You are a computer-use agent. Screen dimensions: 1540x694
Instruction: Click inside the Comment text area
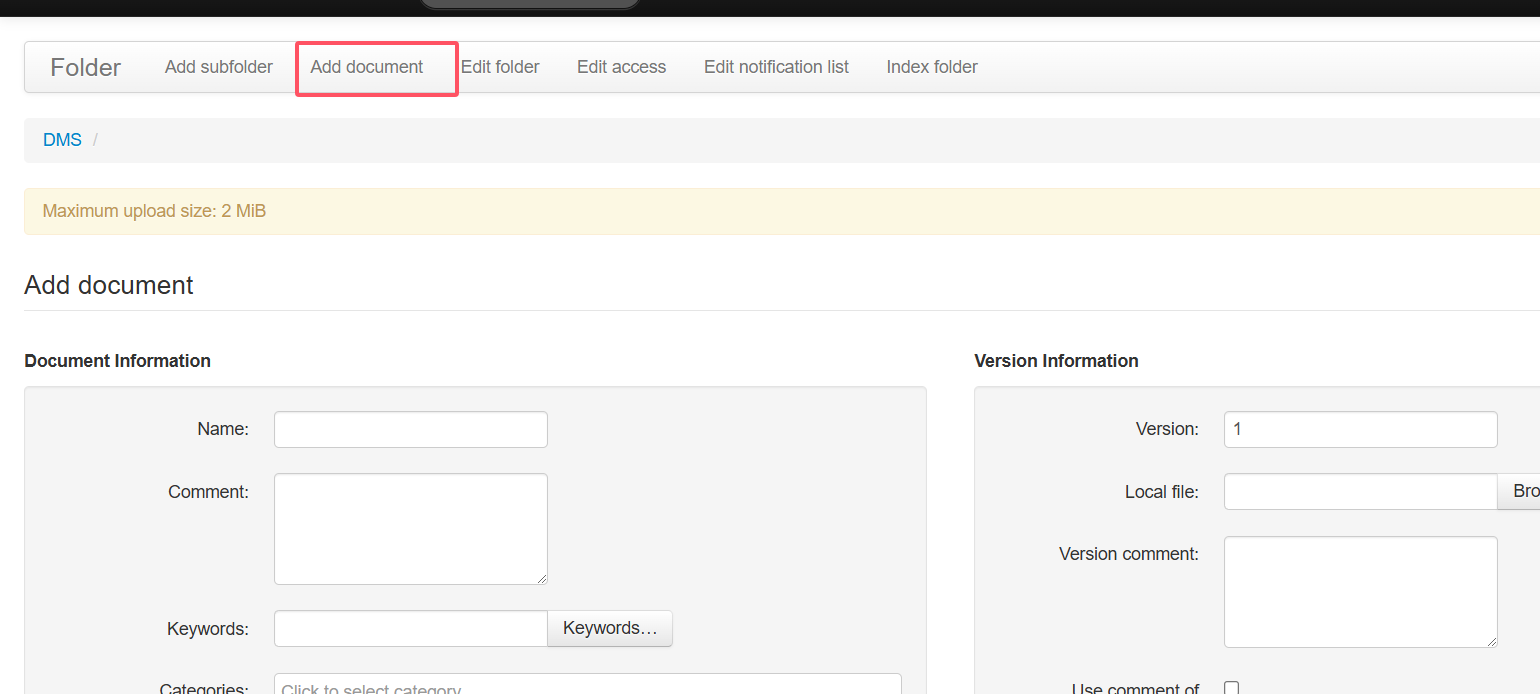click(410, 528)
